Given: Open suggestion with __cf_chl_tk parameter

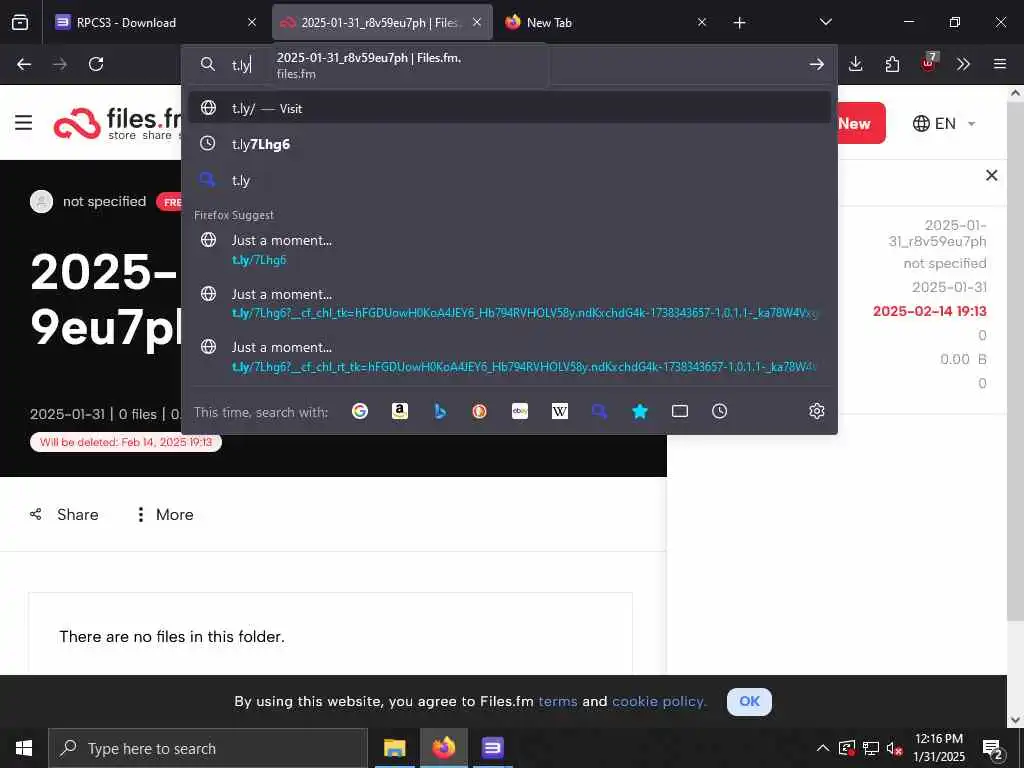Looking at the screenshot, I should pos(509,303).
